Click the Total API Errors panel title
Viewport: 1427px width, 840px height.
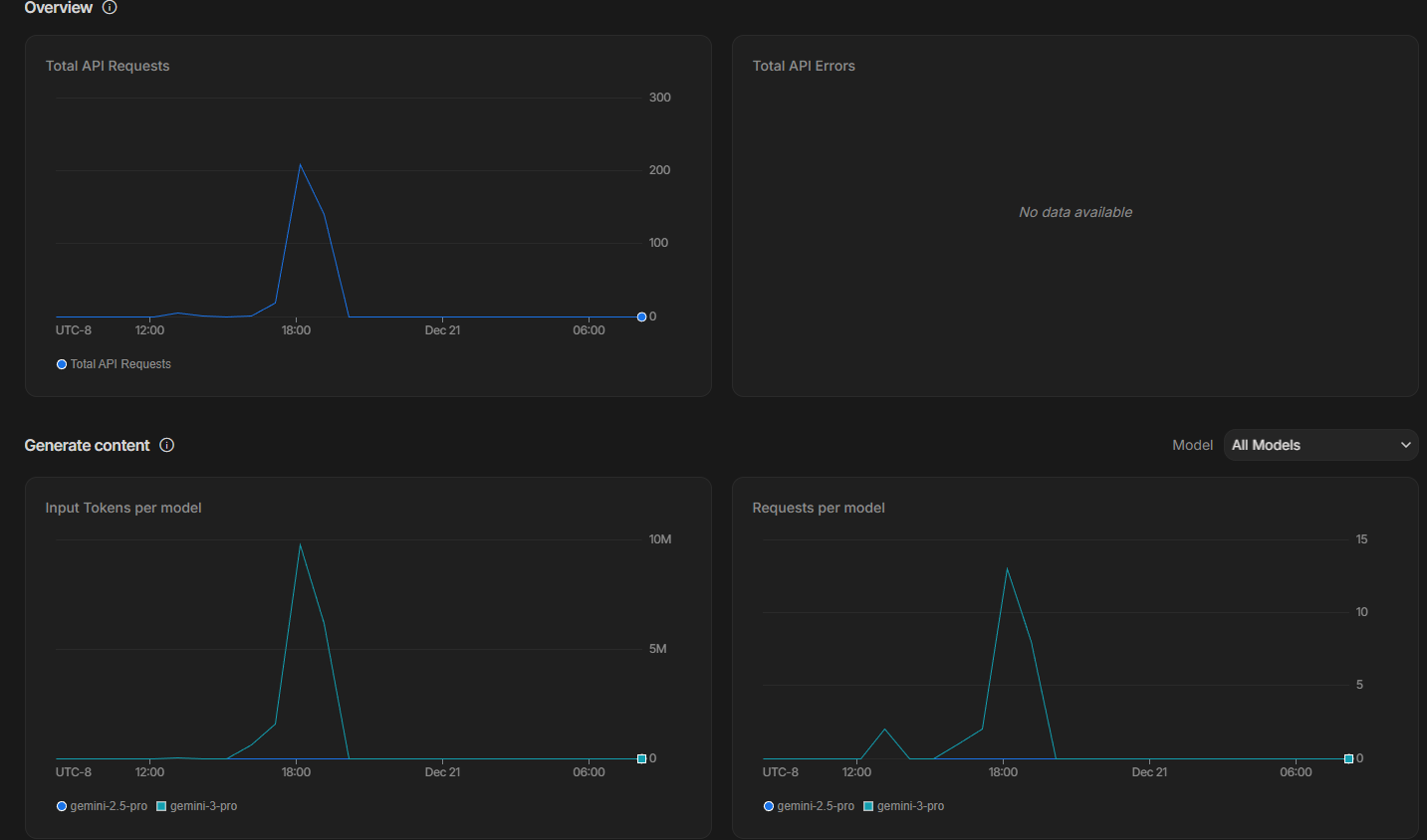click(x=804, y=66)
